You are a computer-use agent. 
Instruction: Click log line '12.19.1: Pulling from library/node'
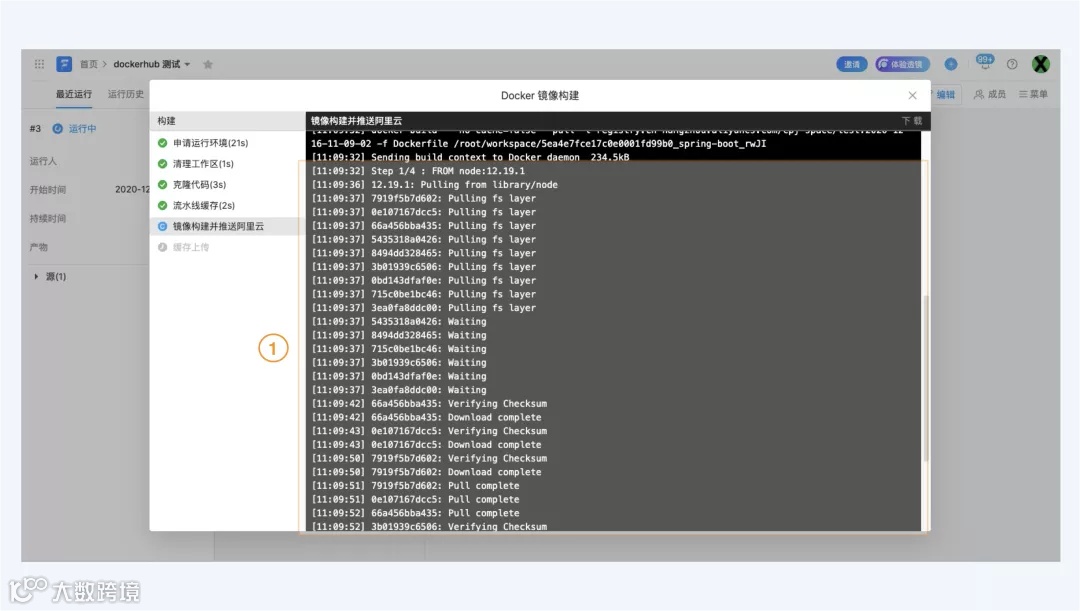(x=435, y=185)
